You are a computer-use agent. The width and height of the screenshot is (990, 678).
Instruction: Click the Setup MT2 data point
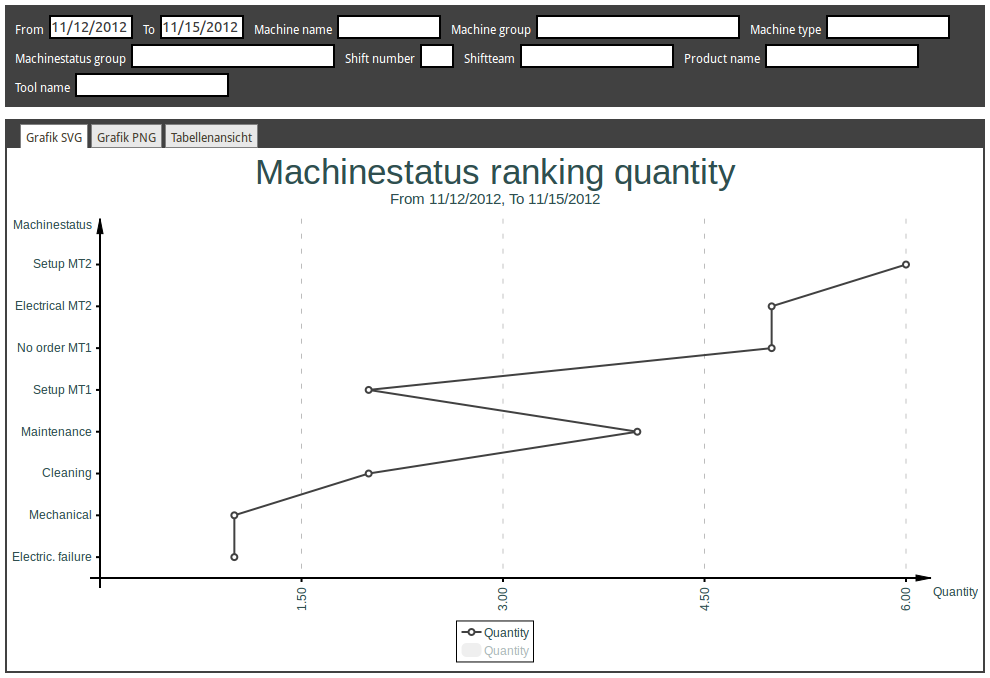(x=905, y=265)
